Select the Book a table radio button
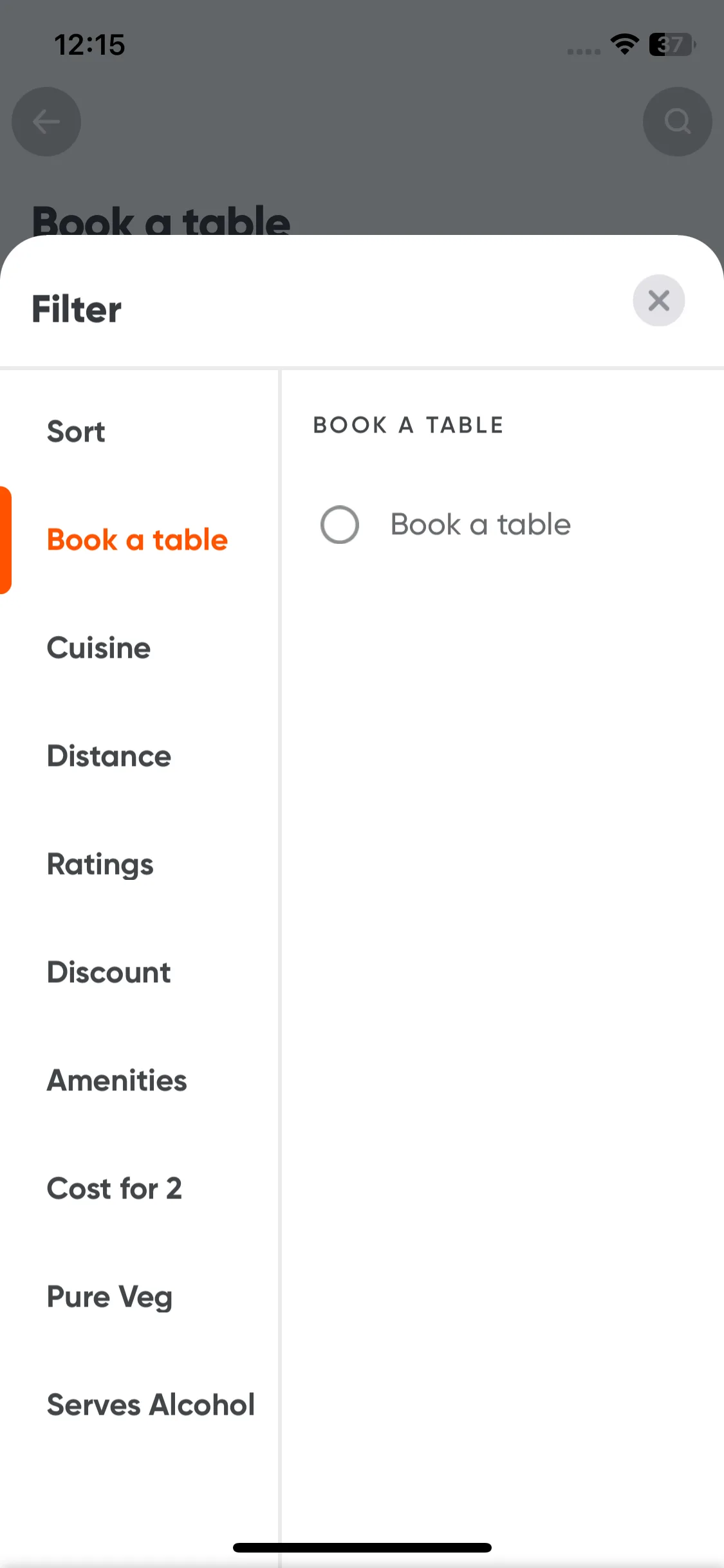 pos(340,525)
